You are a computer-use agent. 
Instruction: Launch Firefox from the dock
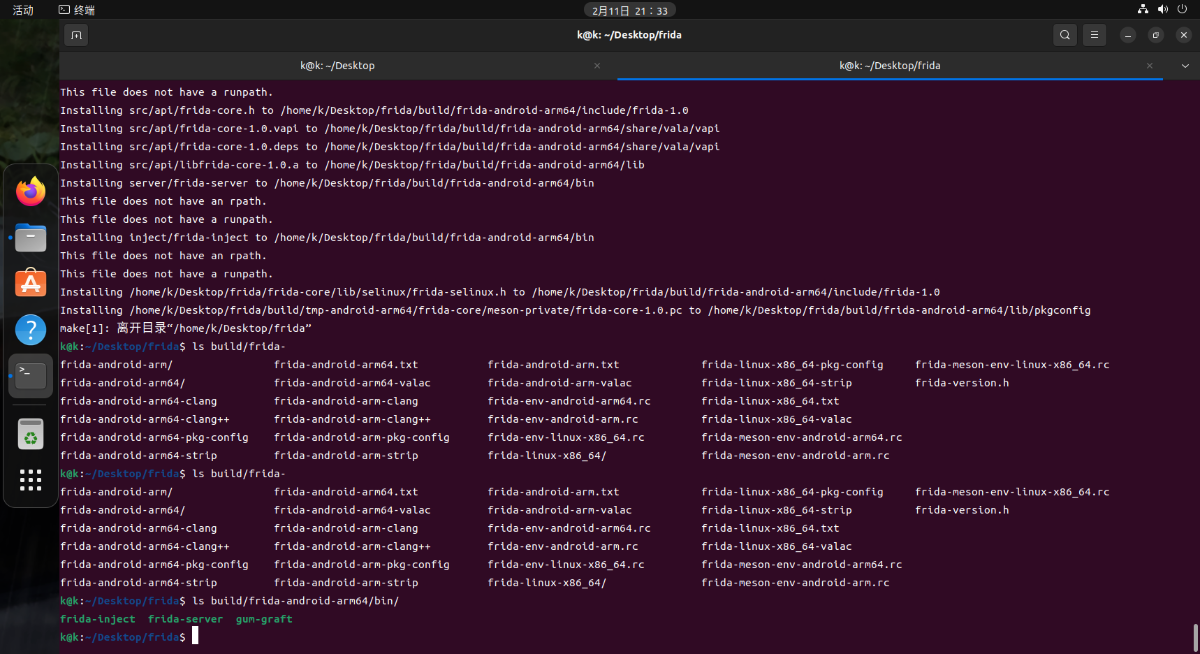[31, 191]
